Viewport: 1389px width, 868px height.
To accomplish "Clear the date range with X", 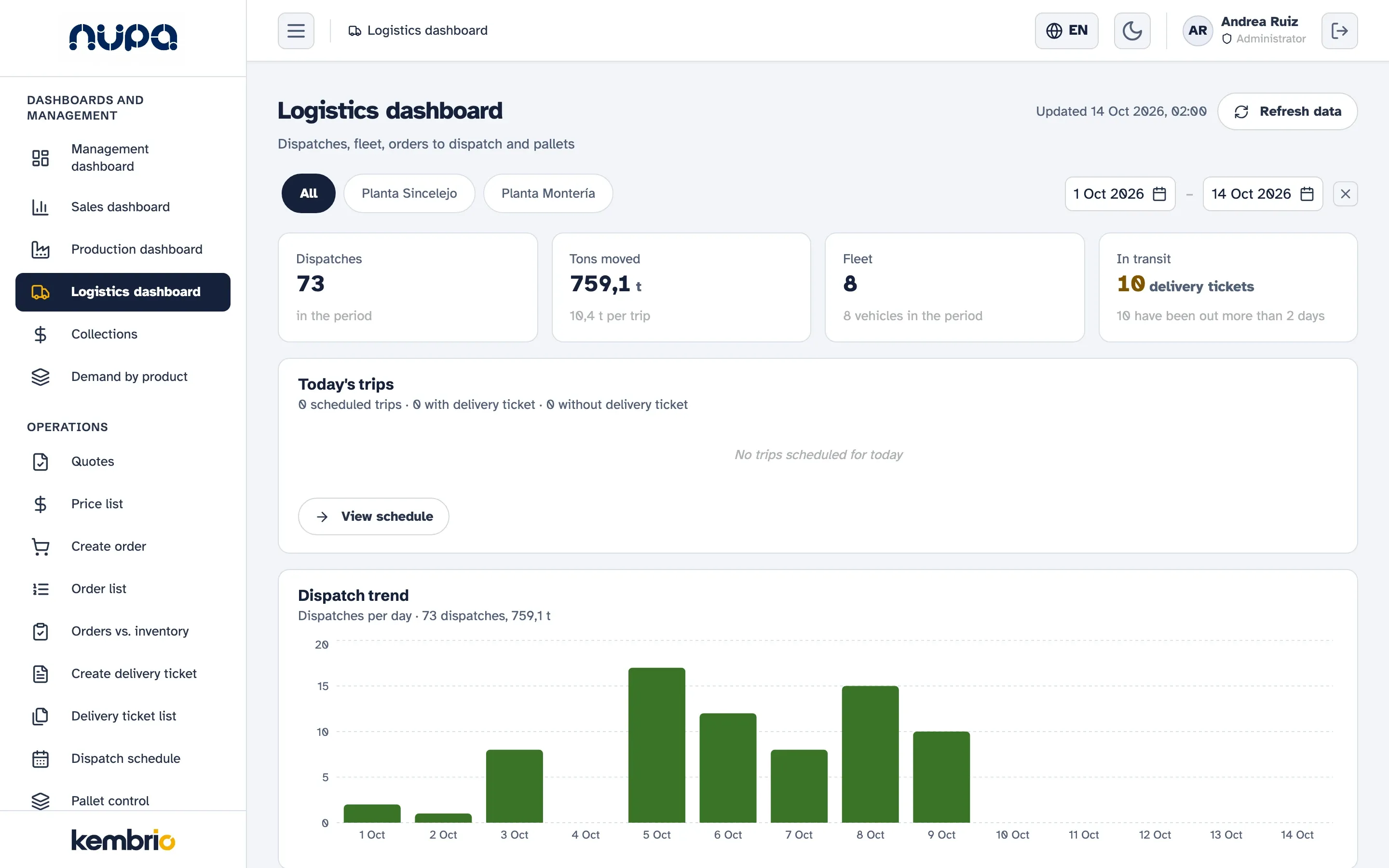I will (1345, 194).
